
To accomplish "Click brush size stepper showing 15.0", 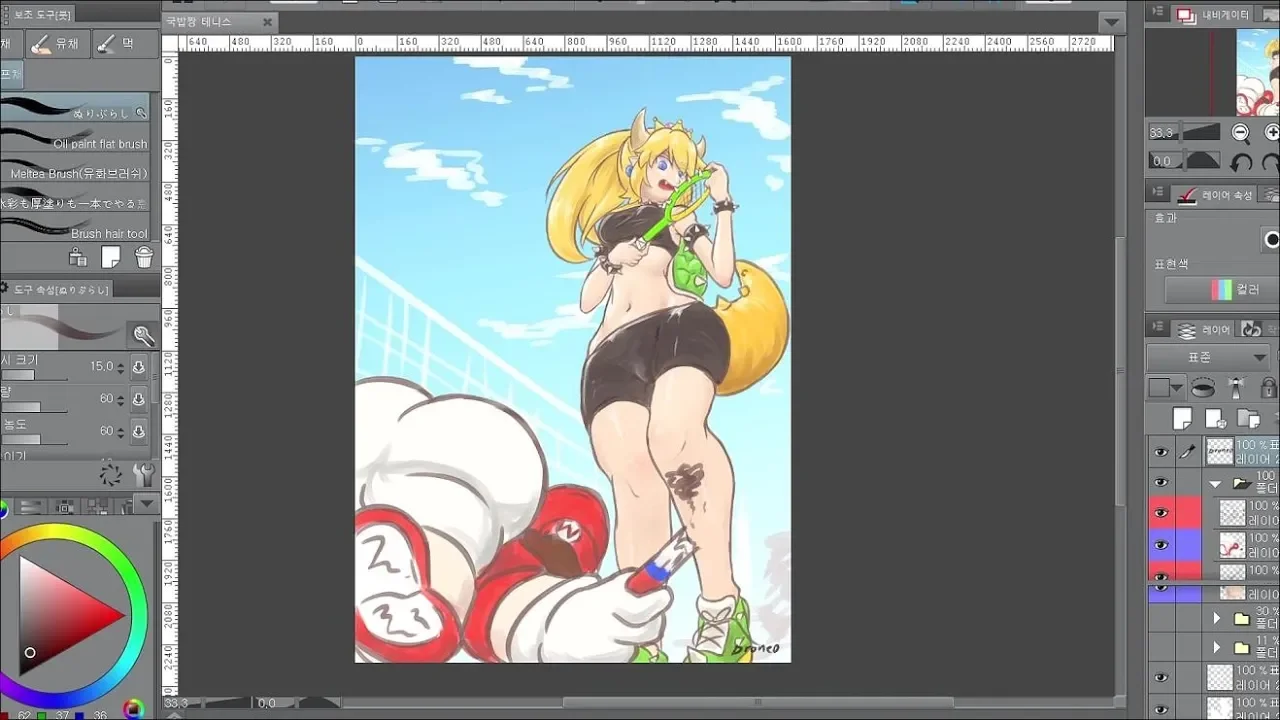I will 121,367.
